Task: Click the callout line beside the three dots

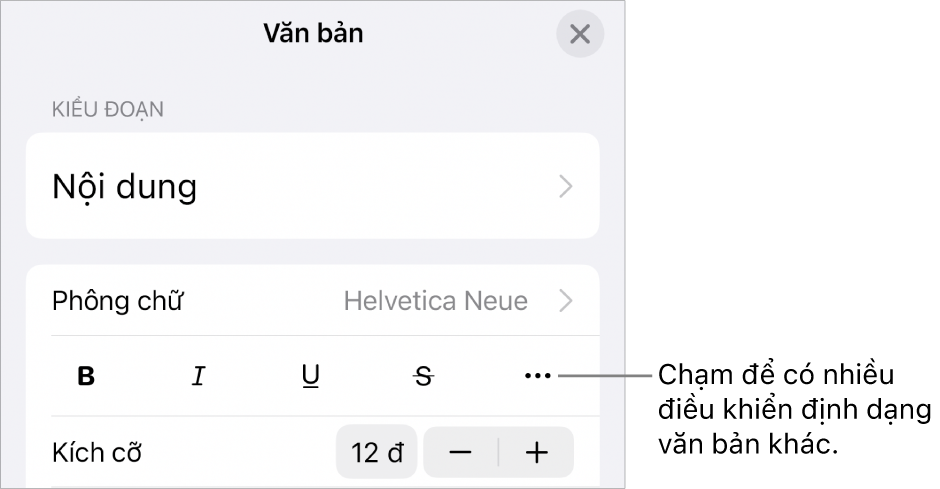Action: tap(605, 377)
